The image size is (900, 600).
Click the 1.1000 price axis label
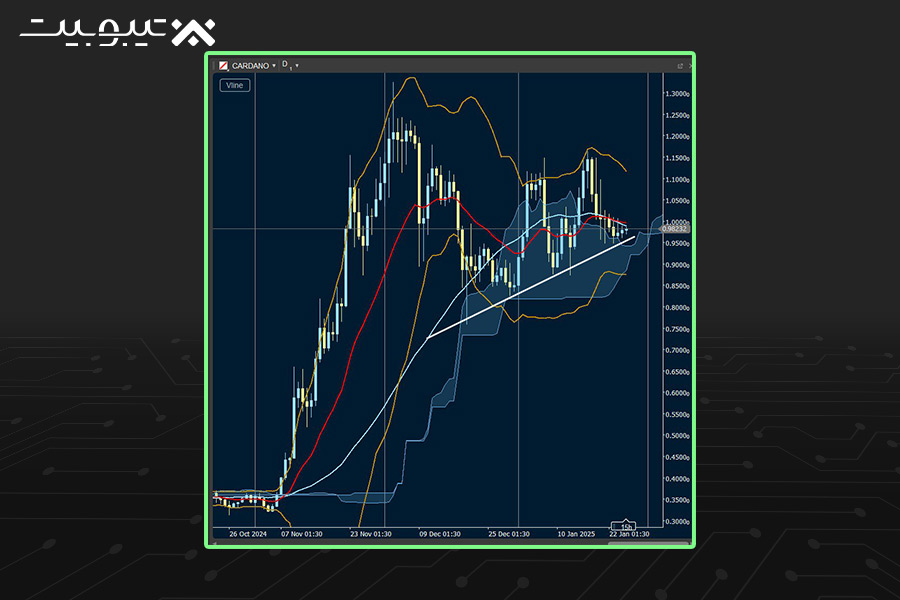[677, 180]
